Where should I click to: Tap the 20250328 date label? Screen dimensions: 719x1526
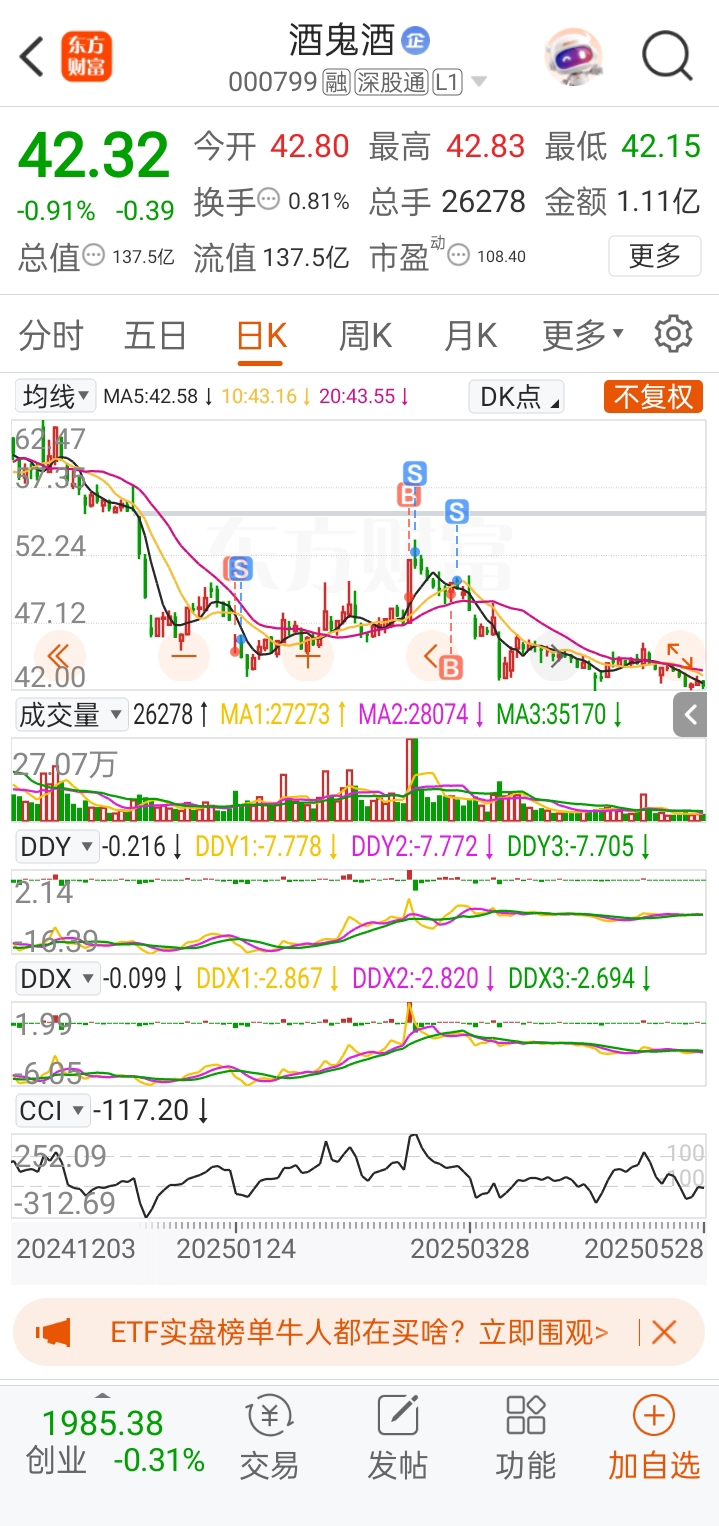coord(470,1248)
